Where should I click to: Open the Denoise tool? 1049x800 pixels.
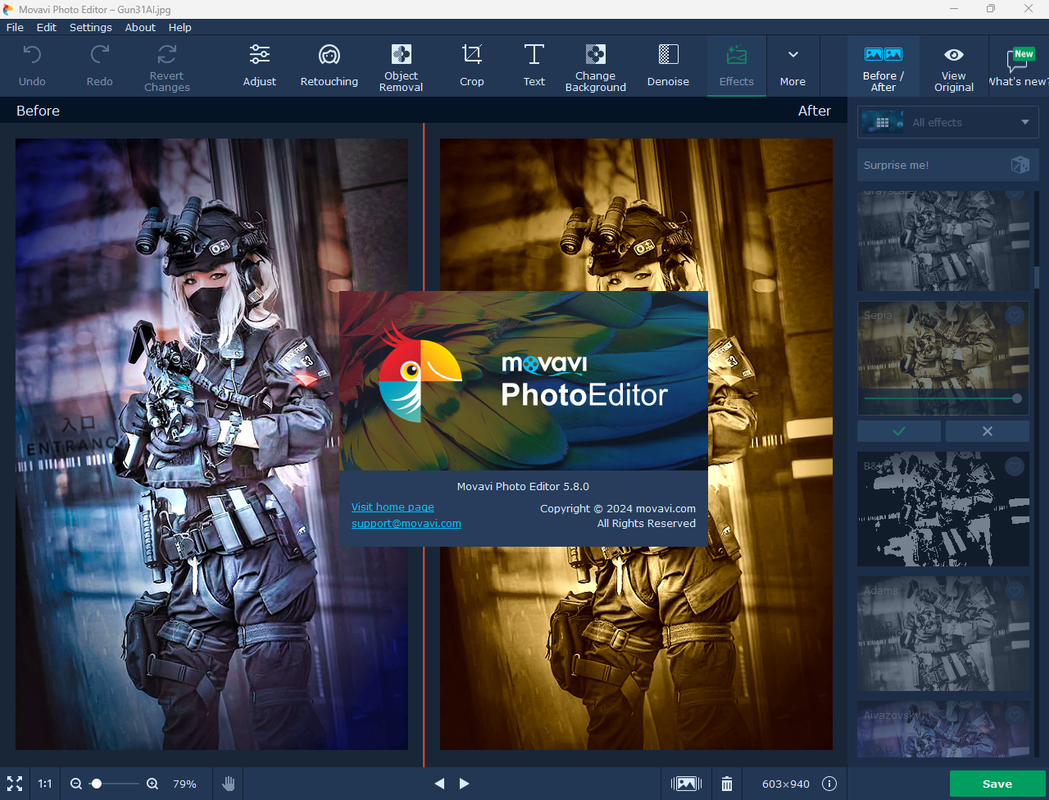[668, 66]
